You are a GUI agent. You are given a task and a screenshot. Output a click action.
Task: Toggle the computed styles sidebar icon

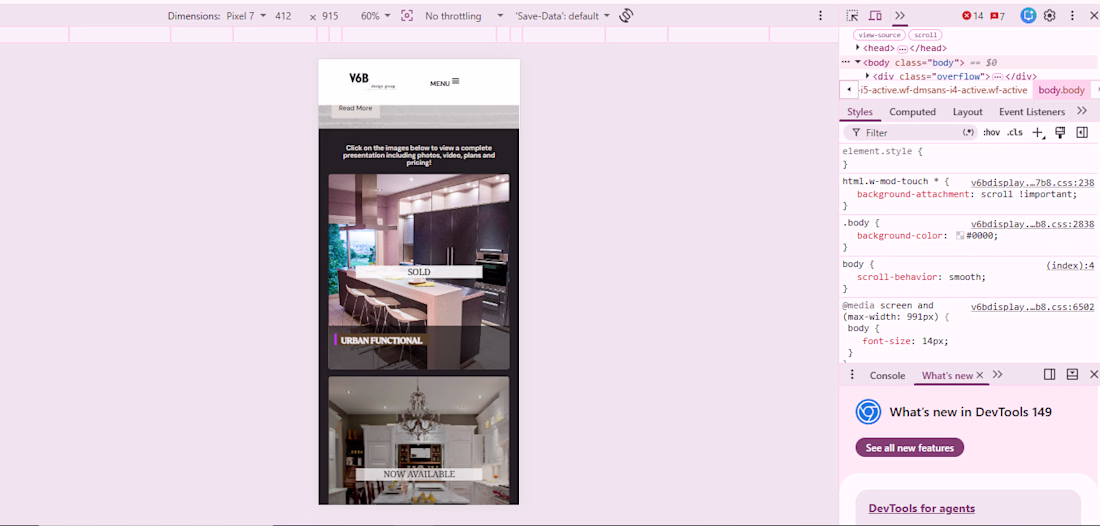click(x=1082, y=132)
